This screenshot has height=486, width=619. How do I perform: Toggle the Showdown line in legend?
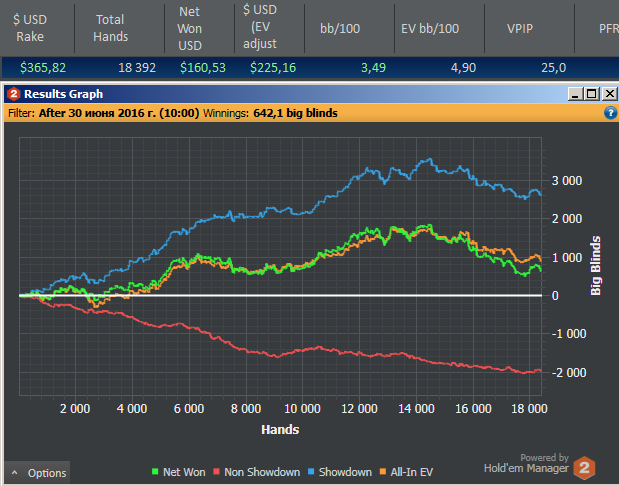(x=342, y=472)
